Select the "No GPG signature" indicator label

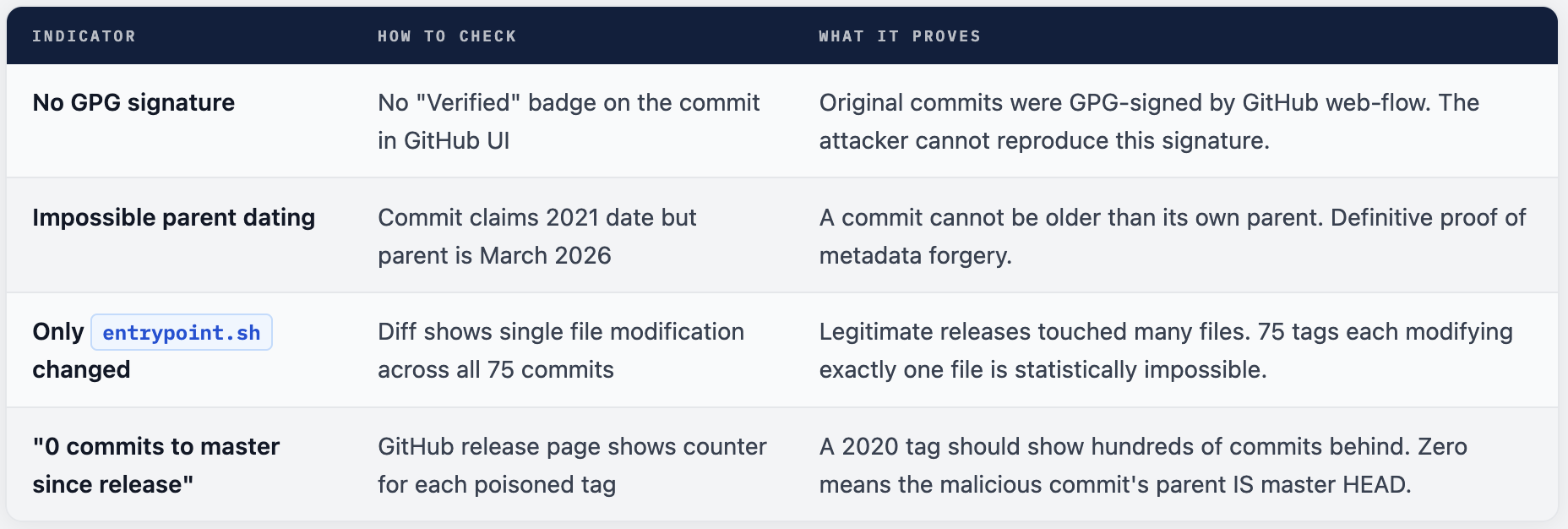[x=133, y=103]
